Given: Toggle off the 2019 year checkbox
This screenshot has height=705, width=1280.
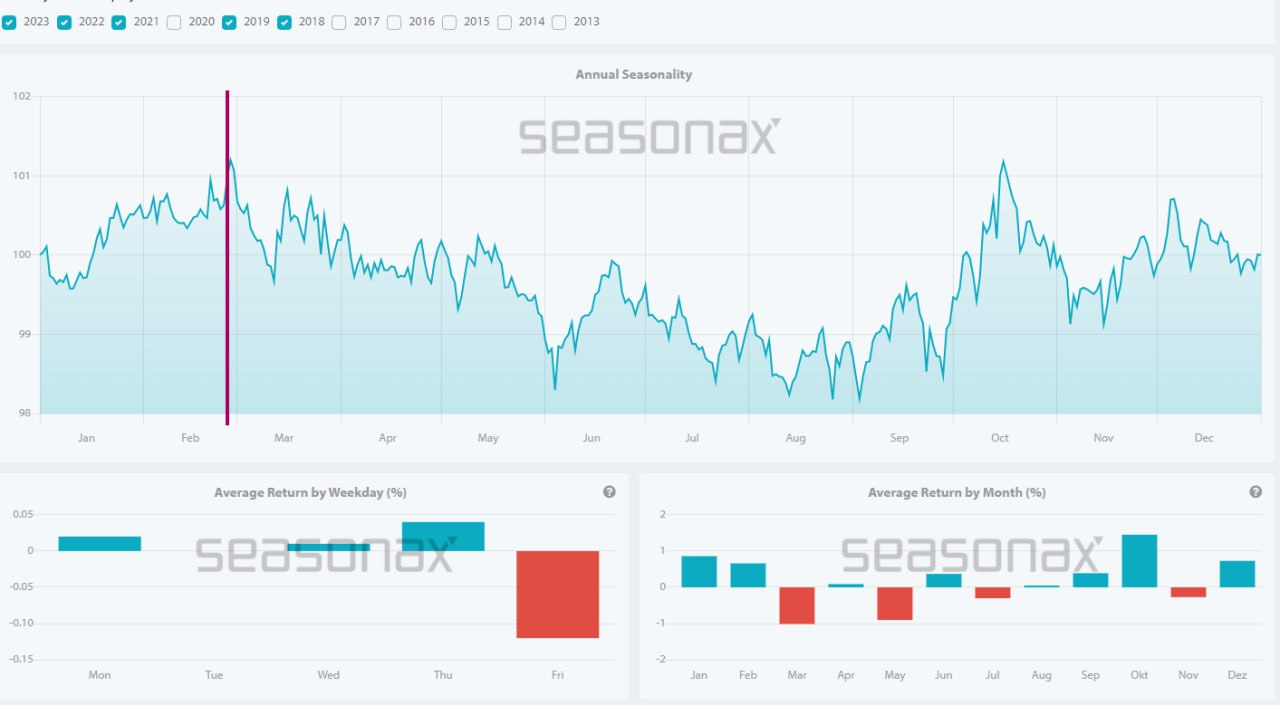Looking at the screenshot, I should [229, 22].
